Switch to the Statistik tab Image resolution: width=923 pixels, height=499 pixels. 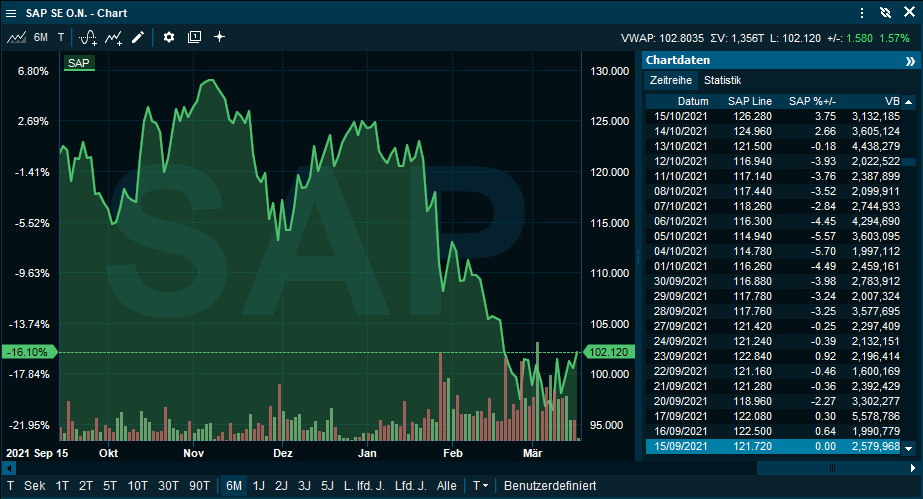pos(722,80)
